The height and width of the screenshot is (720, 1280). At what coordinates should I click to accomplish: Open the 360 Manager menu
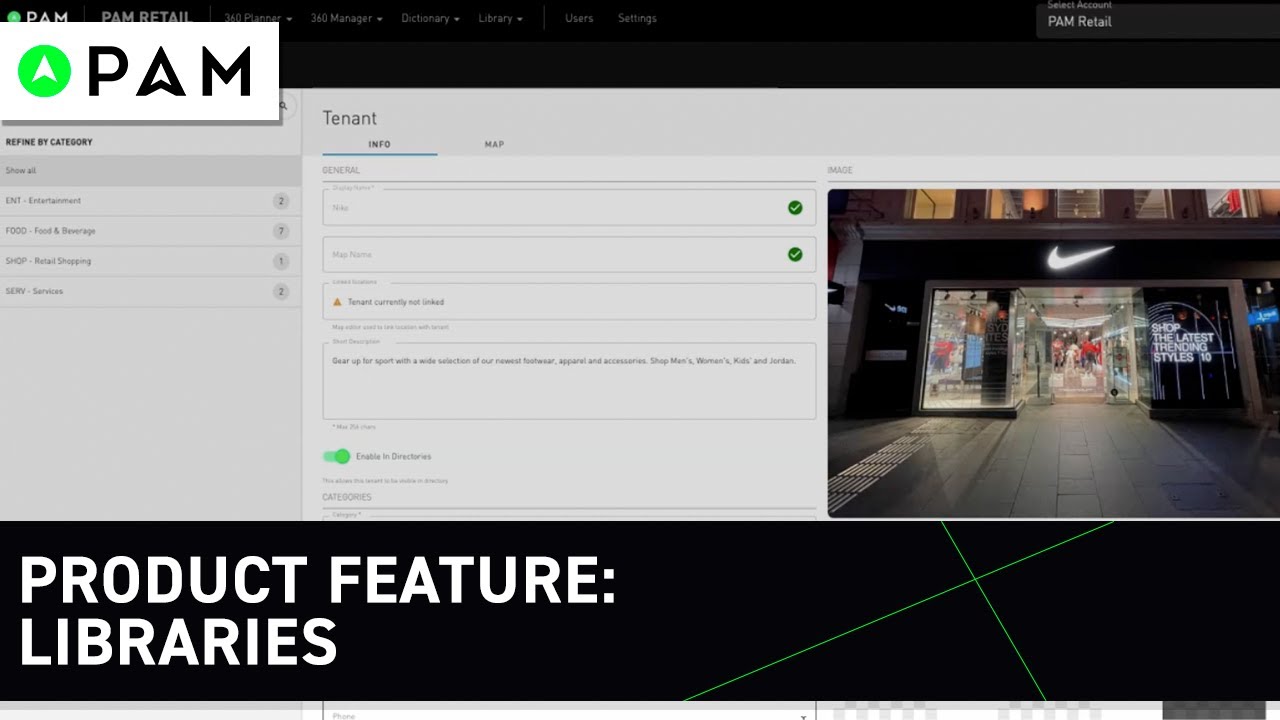tap(346, 18)
